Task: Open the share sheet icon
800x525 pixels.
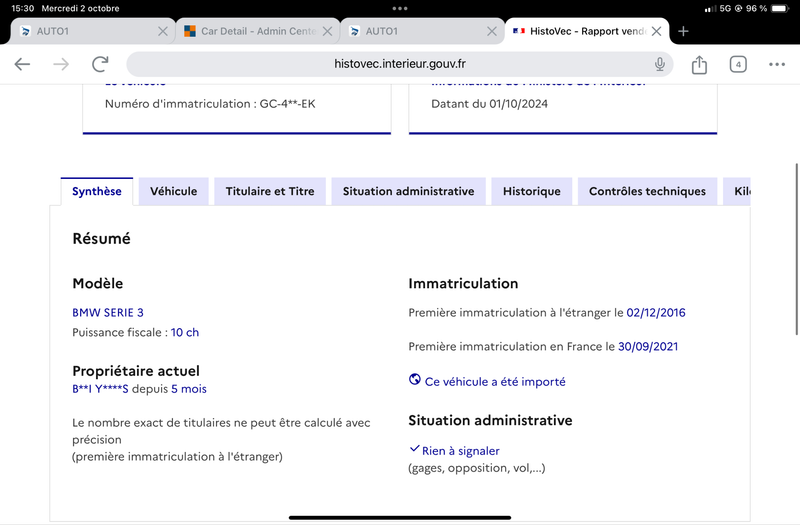Action: click(699, 64)
